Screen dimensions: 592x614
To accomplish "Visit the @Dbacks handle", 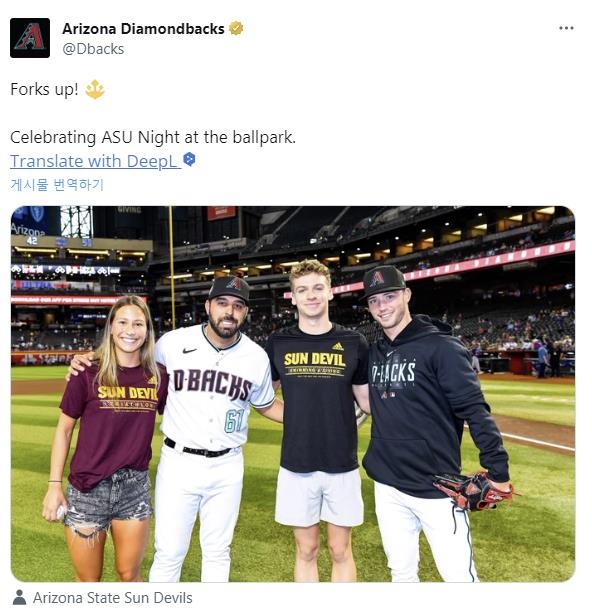I will (93, 49).
